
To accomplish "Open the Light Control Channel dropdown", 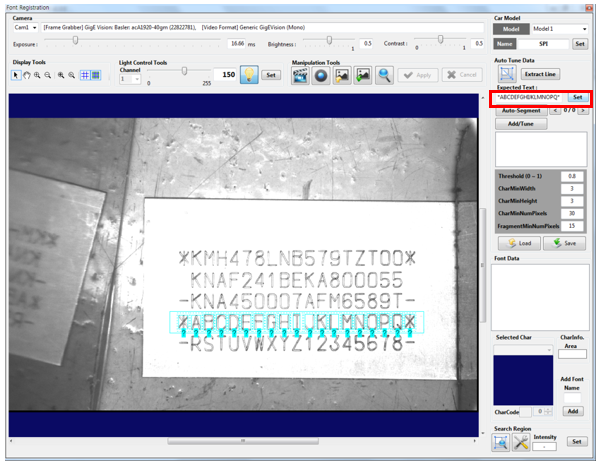I will point(131,79).
